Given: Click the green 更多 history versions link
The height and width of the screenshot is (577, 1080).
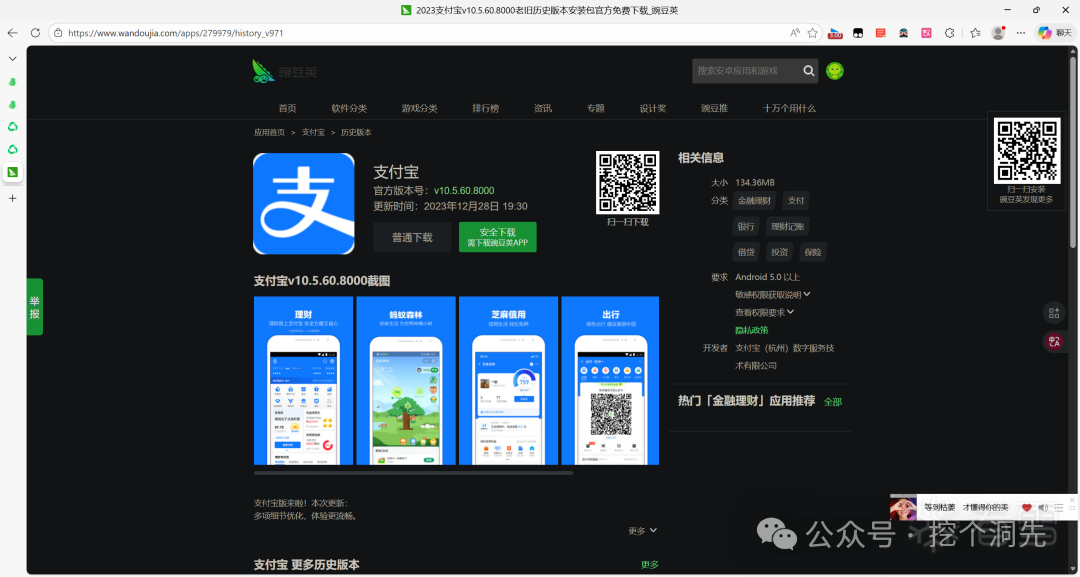Looking at the screenshot, I should 650,565.
